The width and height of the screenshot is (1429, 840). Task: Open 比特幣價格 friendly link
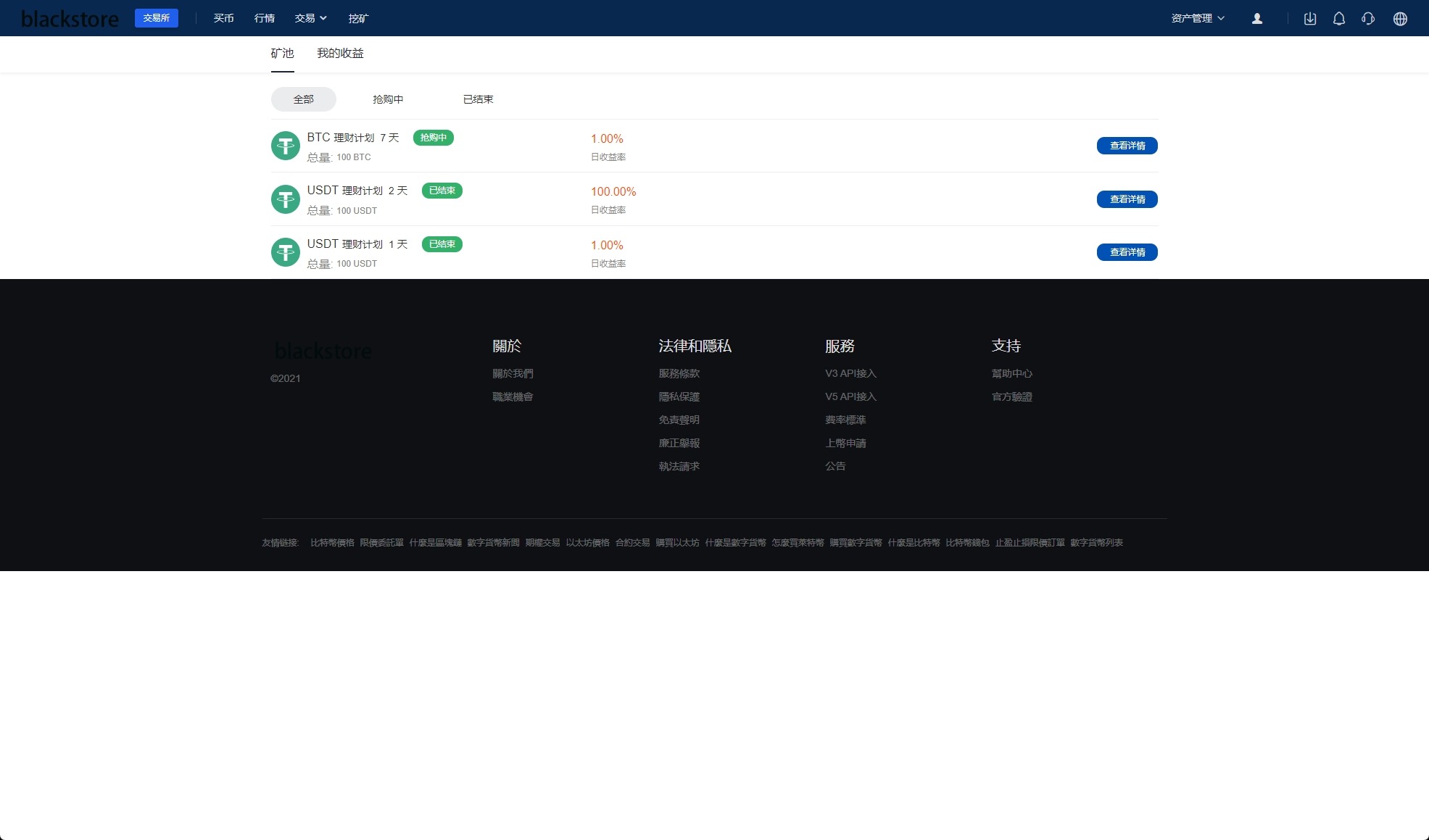(333, 543)
